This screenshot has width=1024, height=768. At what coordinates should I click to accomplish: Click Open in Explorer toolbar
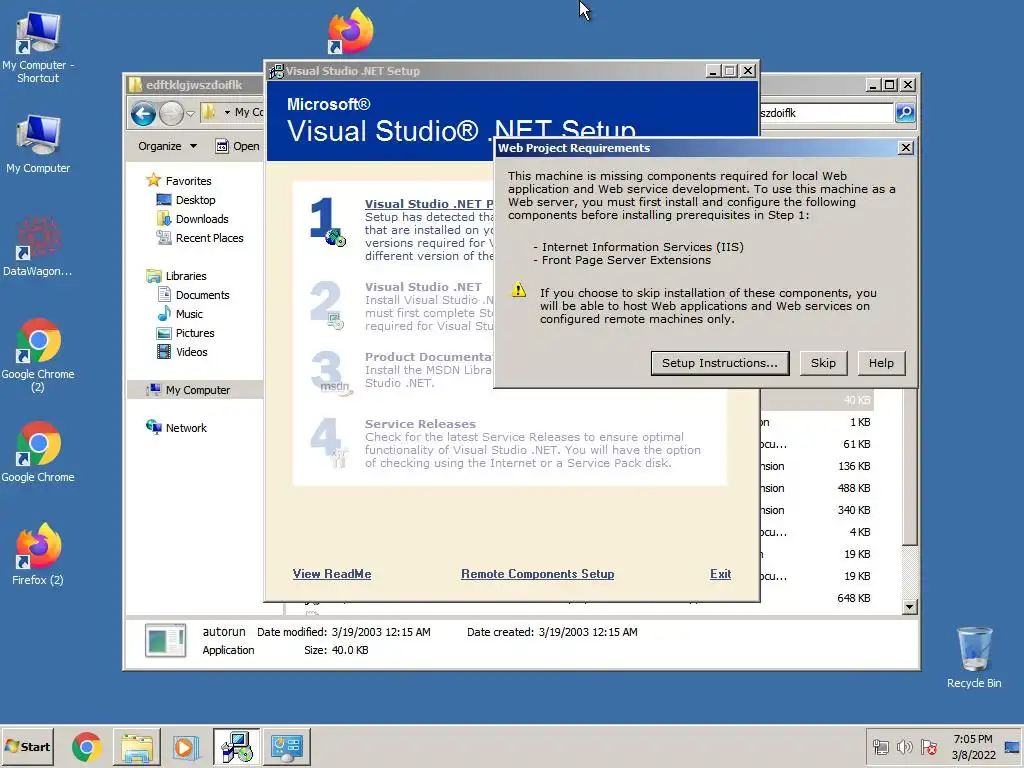click(x=238, y=146)
